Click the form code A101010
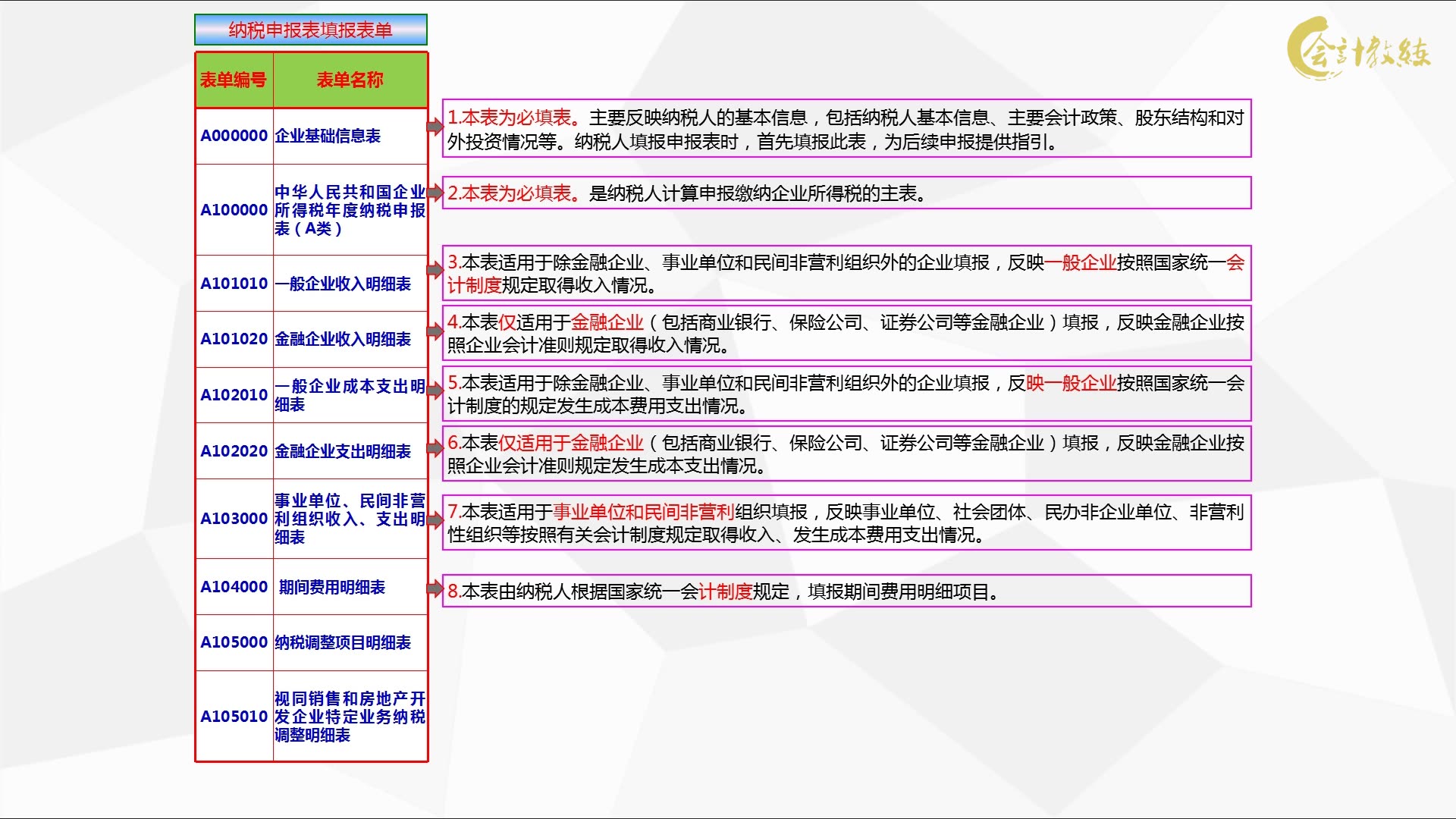The image size is (1456, 819). pos(234,284)
